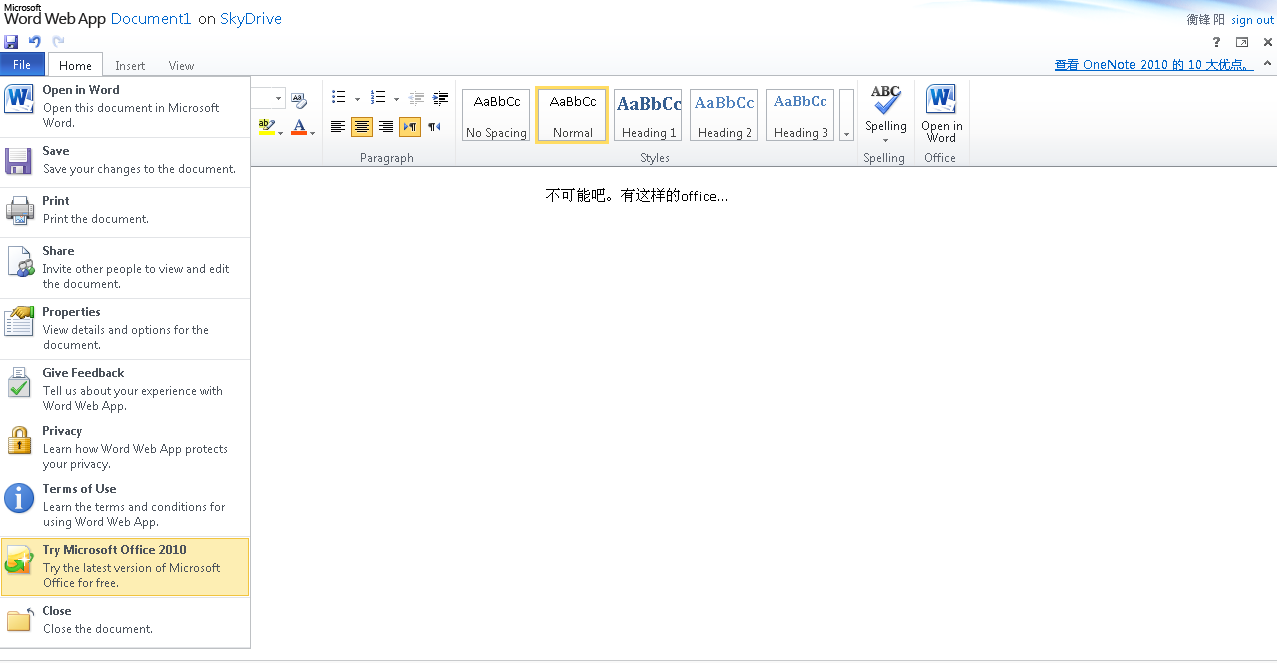Select Print in the File menu
The height and width of the screenshot is (663, 1277).
pos(125,211)
